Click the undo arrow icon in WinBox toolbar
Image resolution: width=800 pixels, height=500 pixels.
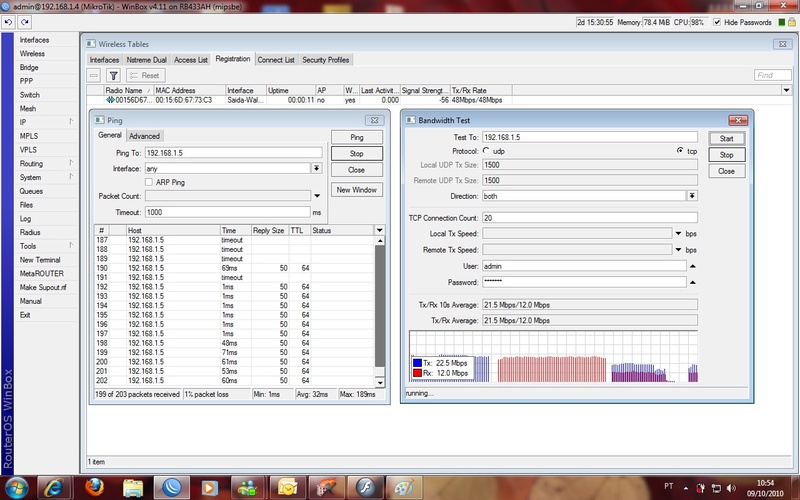point(9,22)
